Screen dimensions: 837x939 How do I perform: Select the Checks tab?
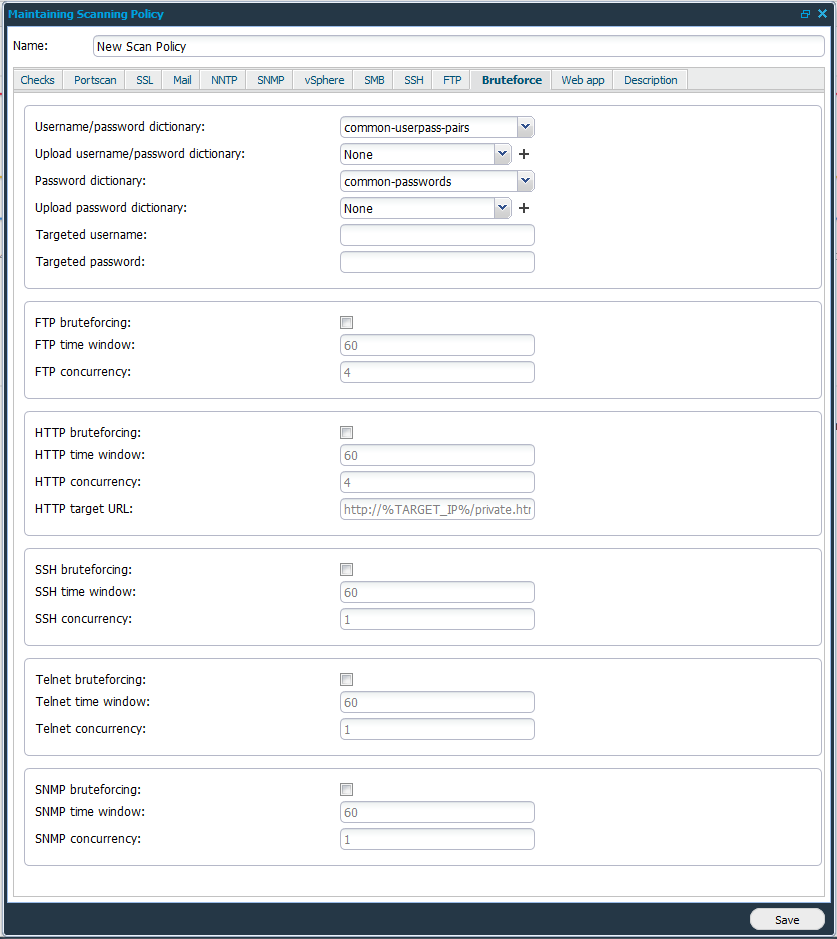[38, 80]
